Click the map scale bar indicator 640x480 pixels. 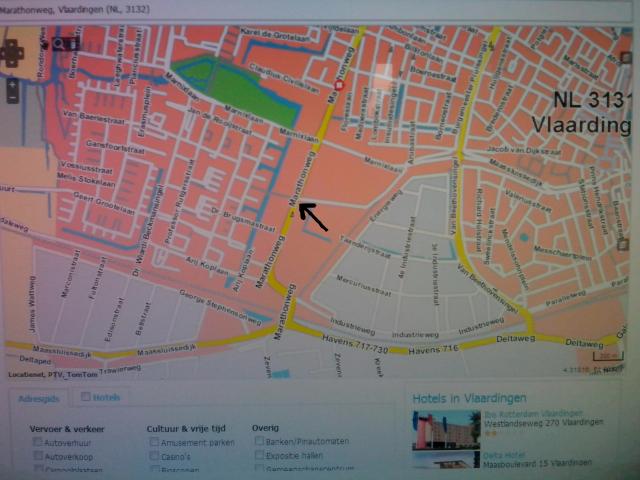click(x=606, y=355)
